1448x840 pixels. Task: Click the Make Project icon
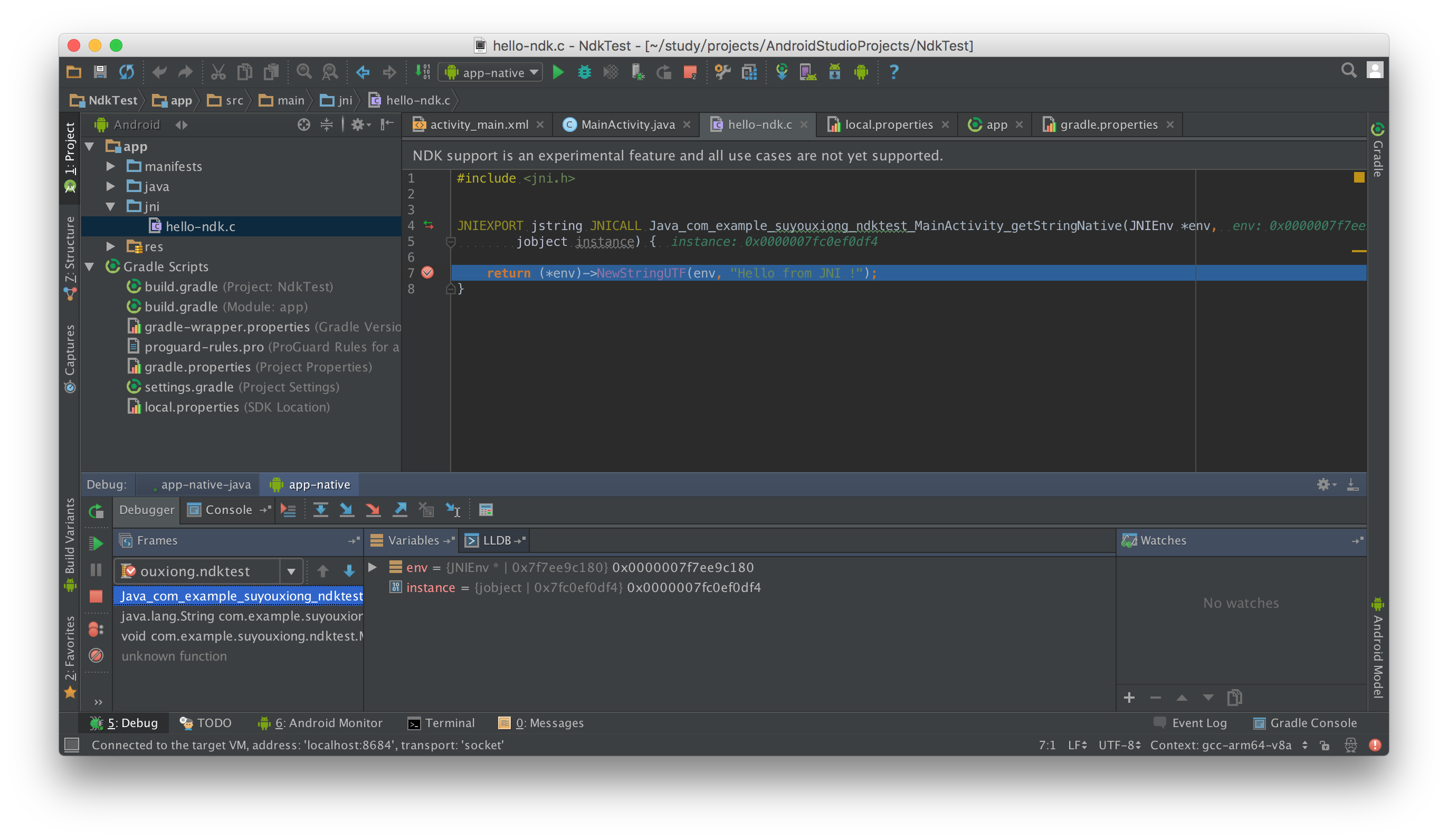(x=423, y=72)
